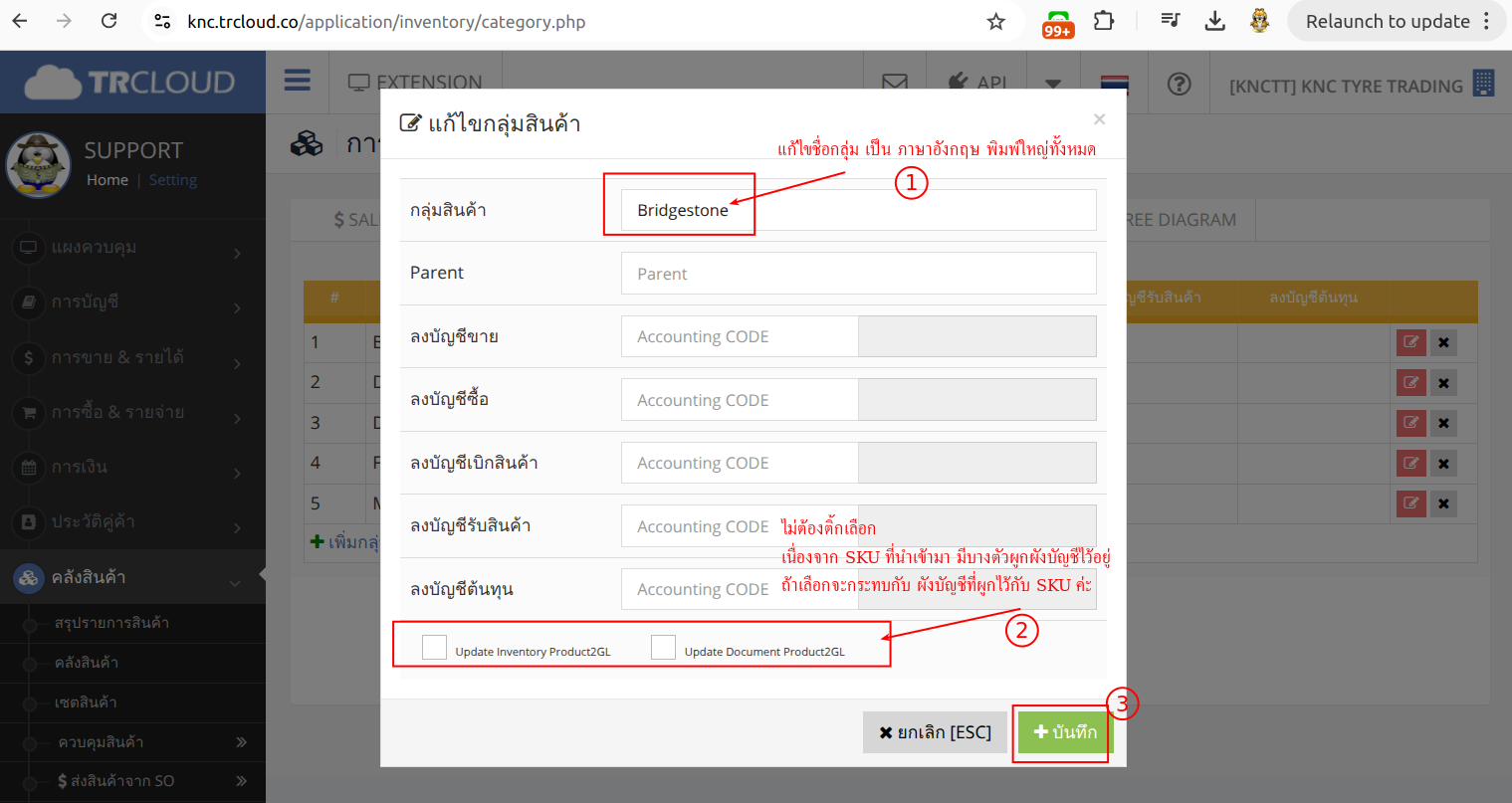Open the help question mark icon
The image size is (1512, 803).
point(1179,84)
